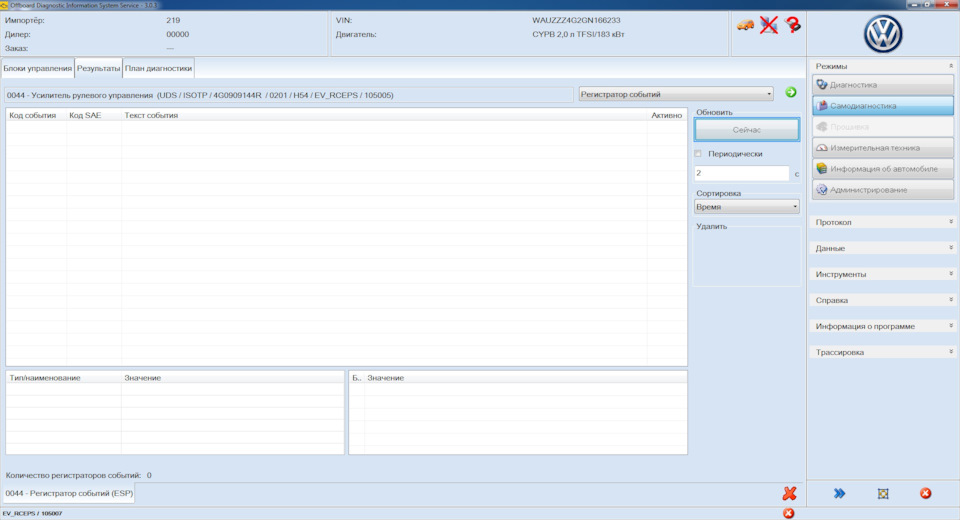Click the VIN value WAUZZZ4G2GN166233

pos(576,20)
